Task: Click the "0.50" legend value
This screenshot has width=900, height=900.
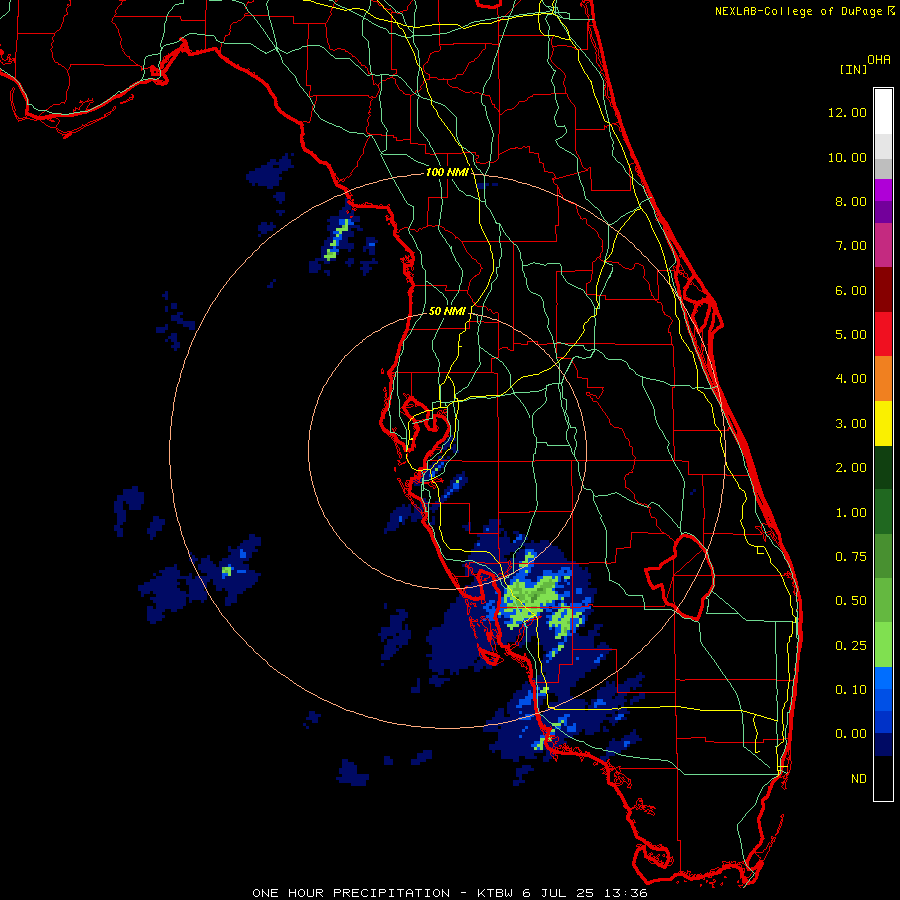Action: [851, 601]
